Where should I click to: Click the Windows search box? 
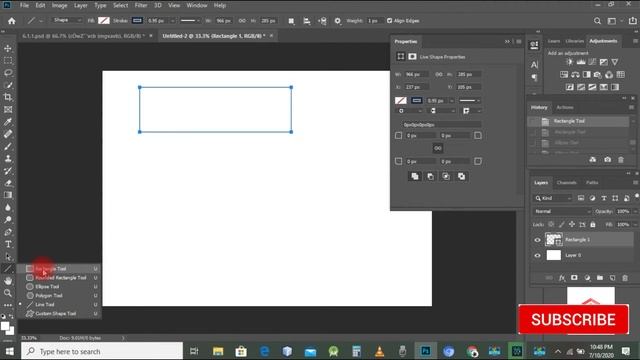[x=102, y=351]
